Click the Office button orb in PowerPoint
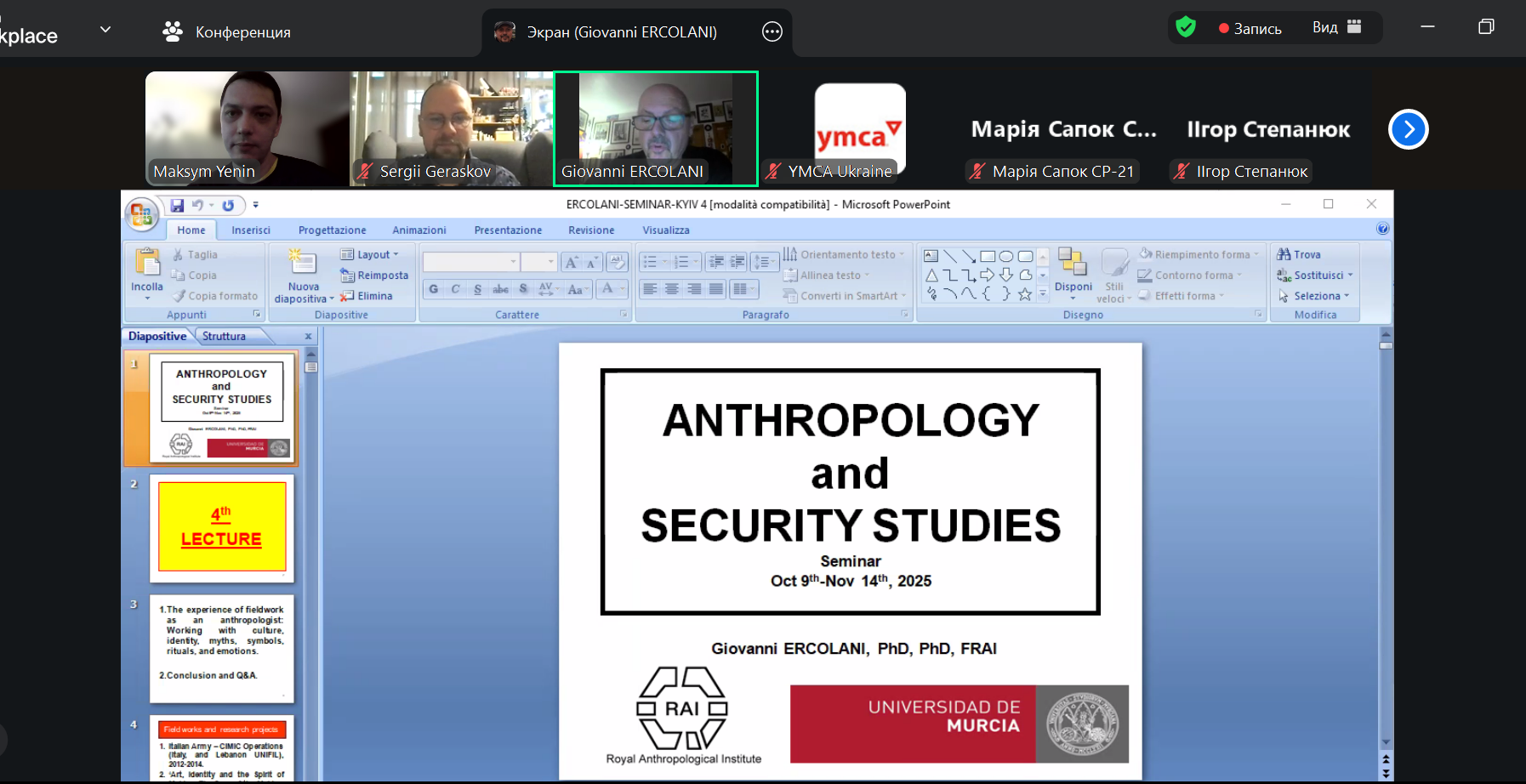The image size is (1526, 784). pos(141,213)
